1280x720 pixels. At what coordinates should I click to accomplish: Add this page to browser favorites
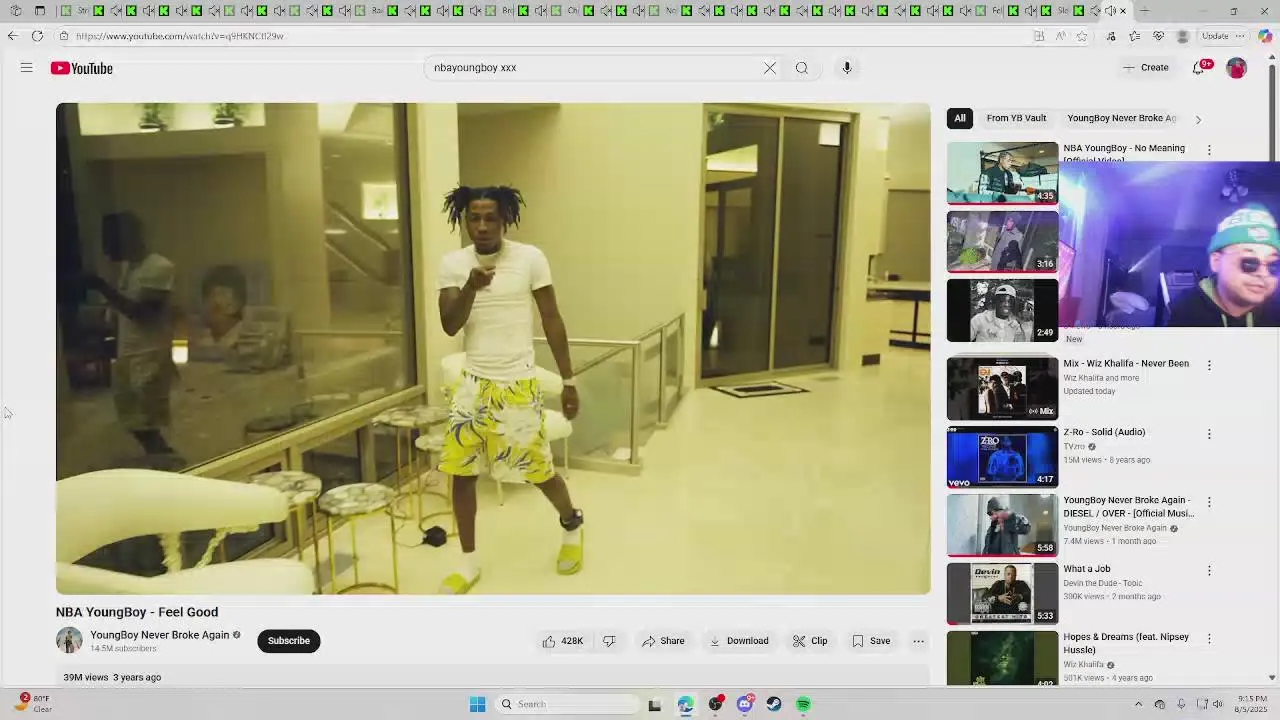(x=1081, y=36)
